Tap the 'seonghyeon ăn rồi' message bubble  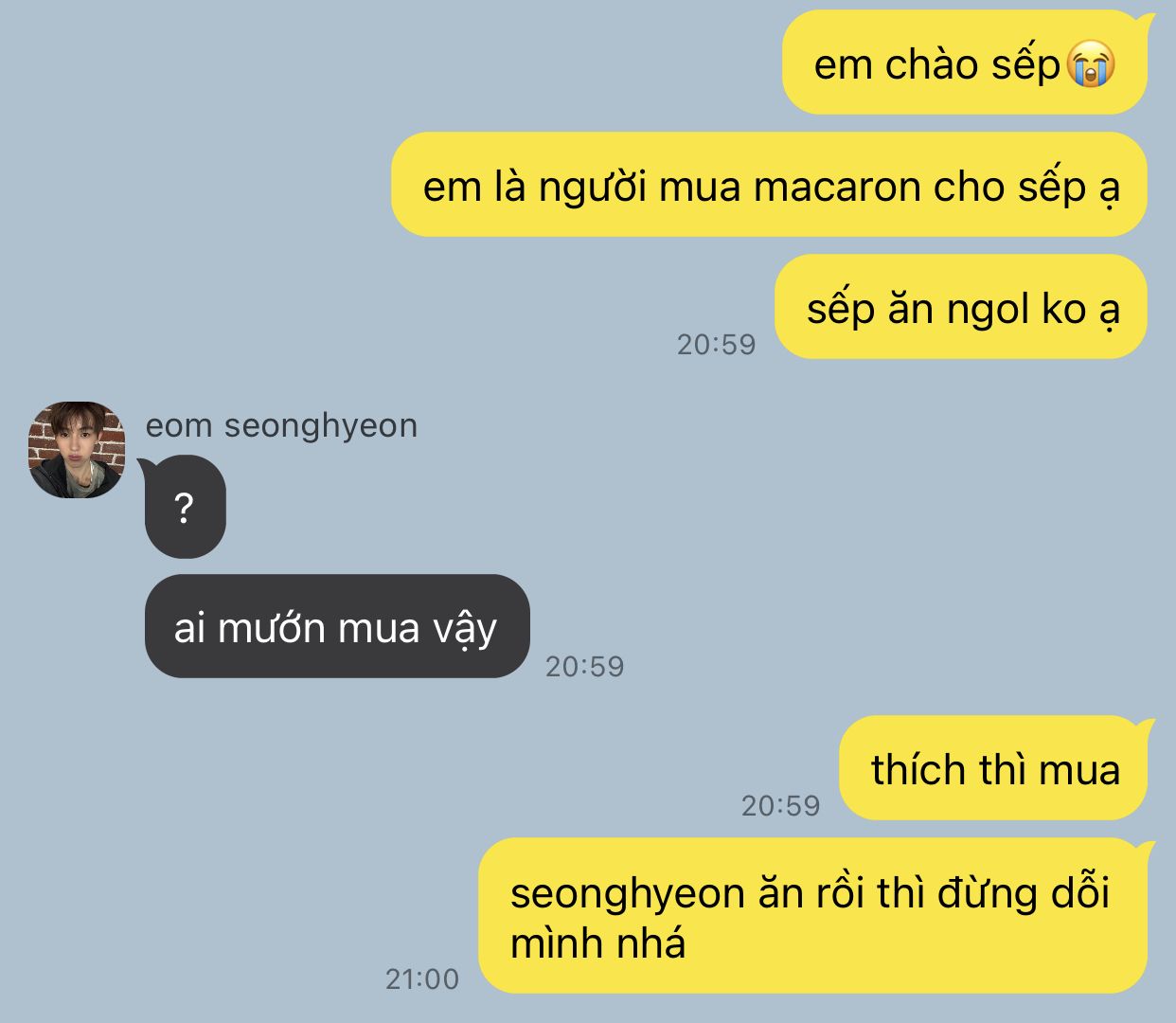pyautogui.click(x=812, y=916)
